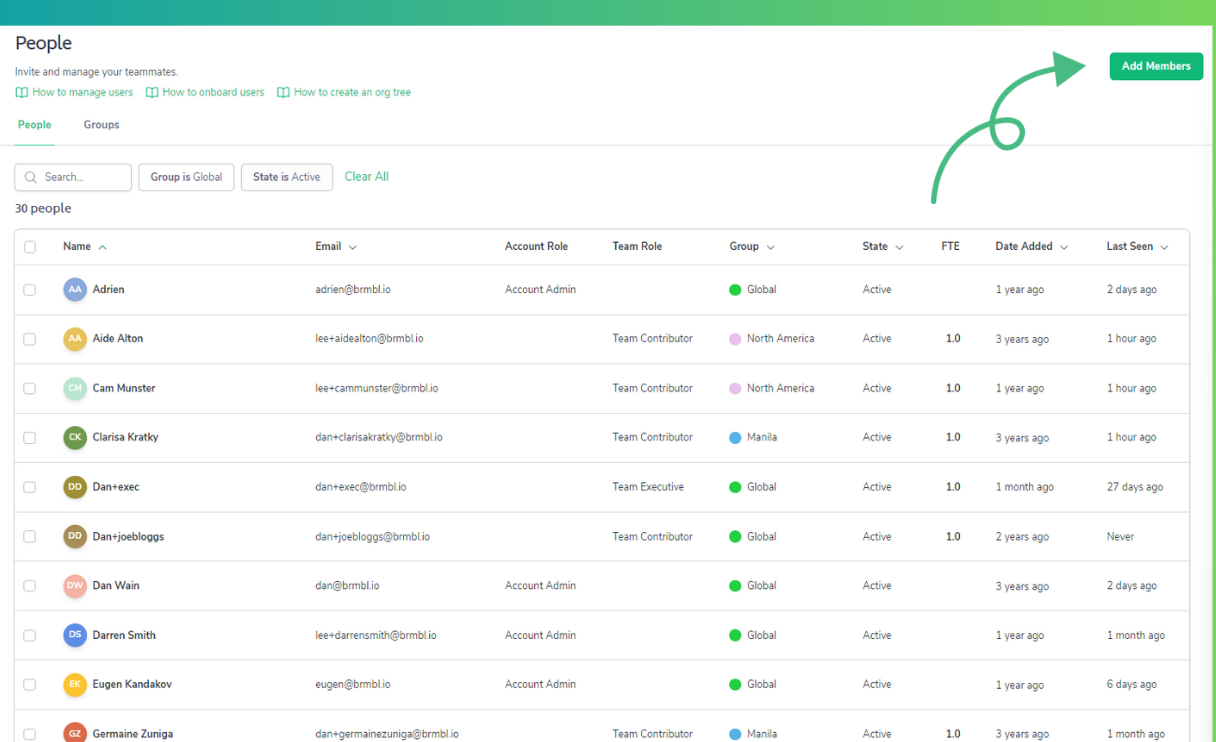This screenshot has height=742, width=1216.
Task: Expand the Date Added column sort chevron
Action: tap(1064, 247)
